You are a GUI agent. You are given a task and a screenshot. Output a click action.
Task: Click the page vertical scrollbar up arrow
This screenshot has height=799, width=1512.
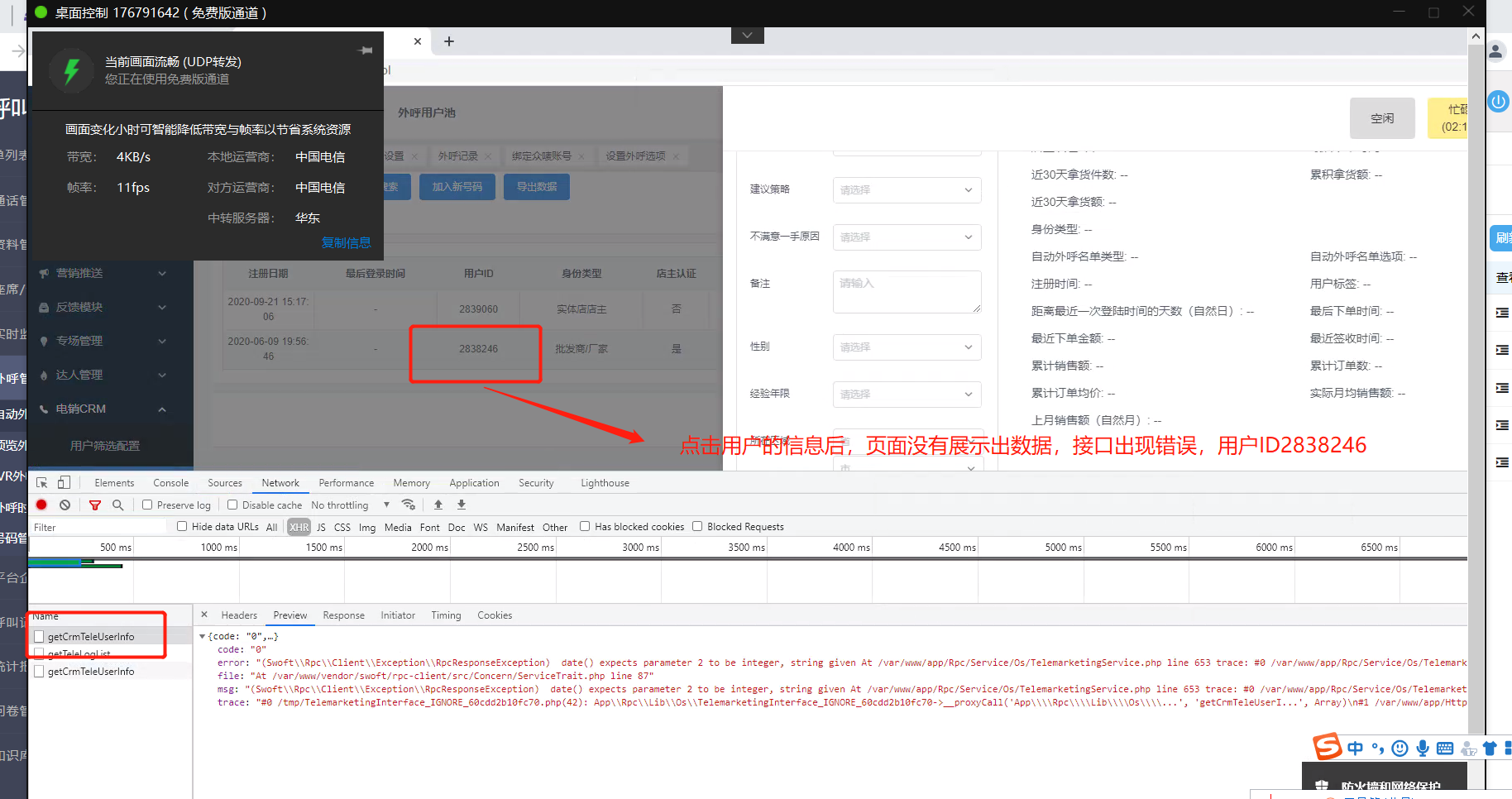(1476, 36)
